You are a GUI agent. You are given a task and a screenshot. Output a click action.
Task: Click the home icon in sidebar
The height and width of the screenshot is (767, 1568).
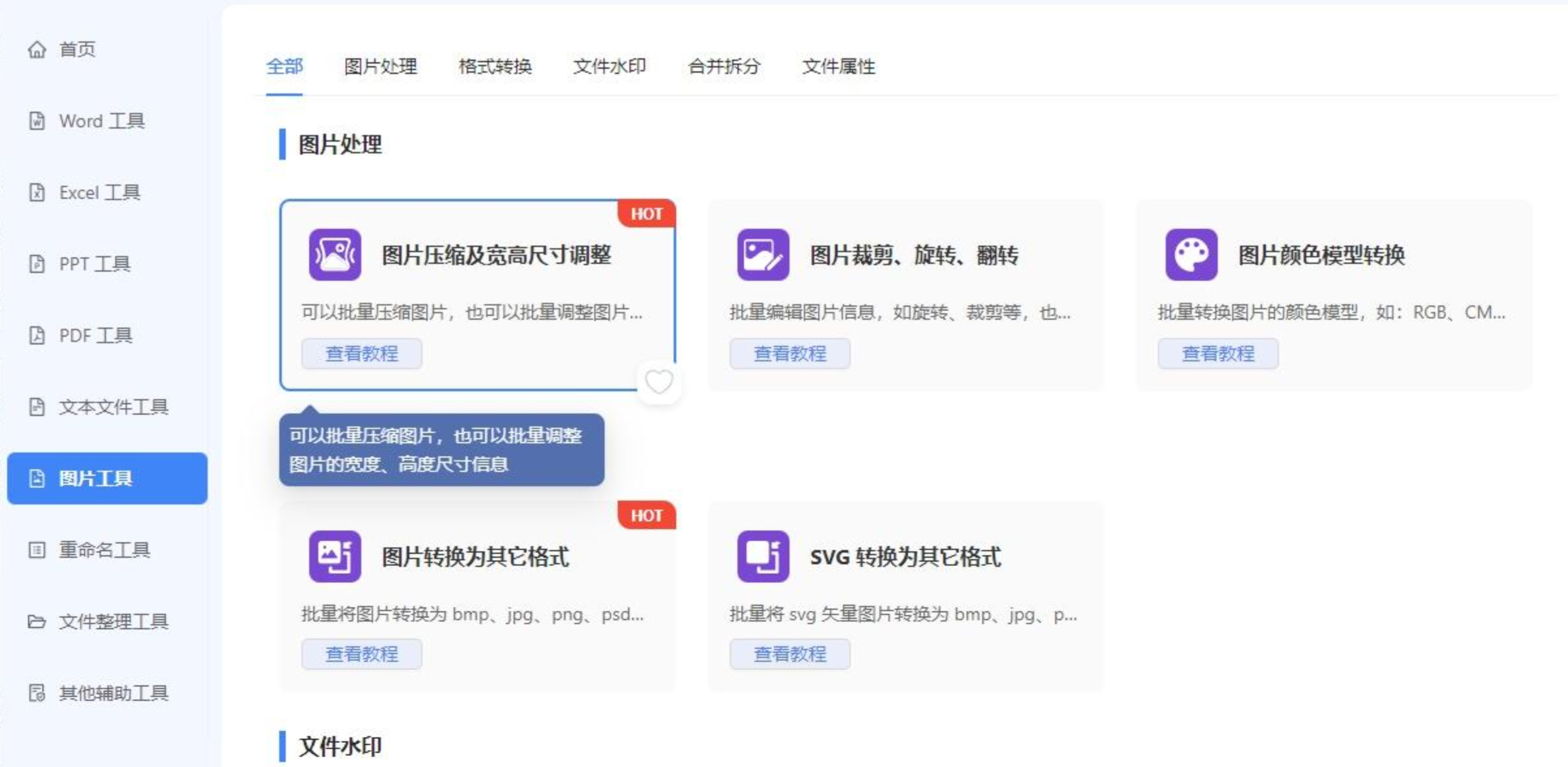click(x=37, y=49)
